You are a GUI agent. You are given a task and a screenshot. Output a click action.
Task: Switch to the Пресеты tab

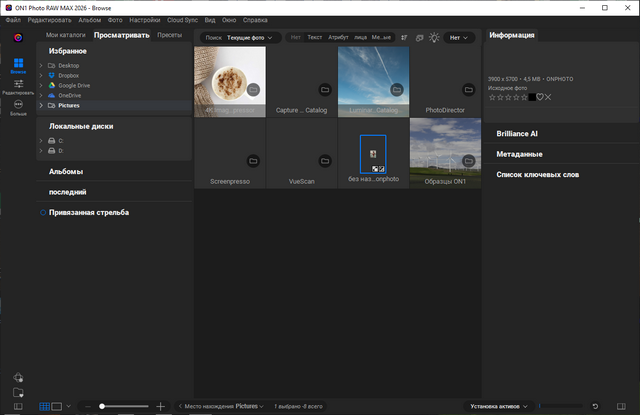169,35
